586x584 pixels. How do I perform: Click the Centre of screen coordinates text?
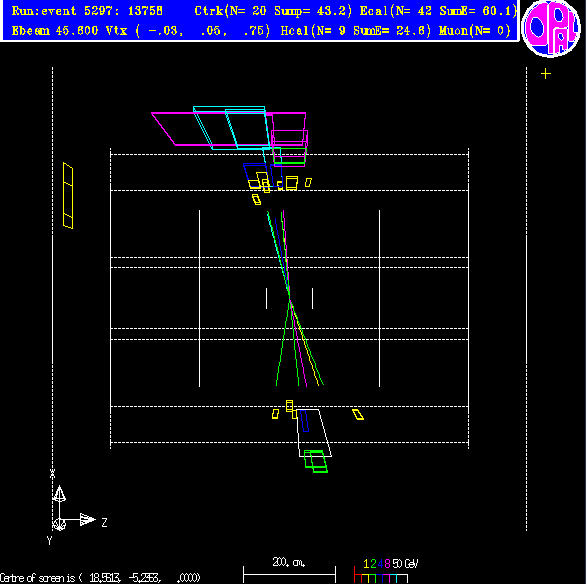click(x=100, y=578)
